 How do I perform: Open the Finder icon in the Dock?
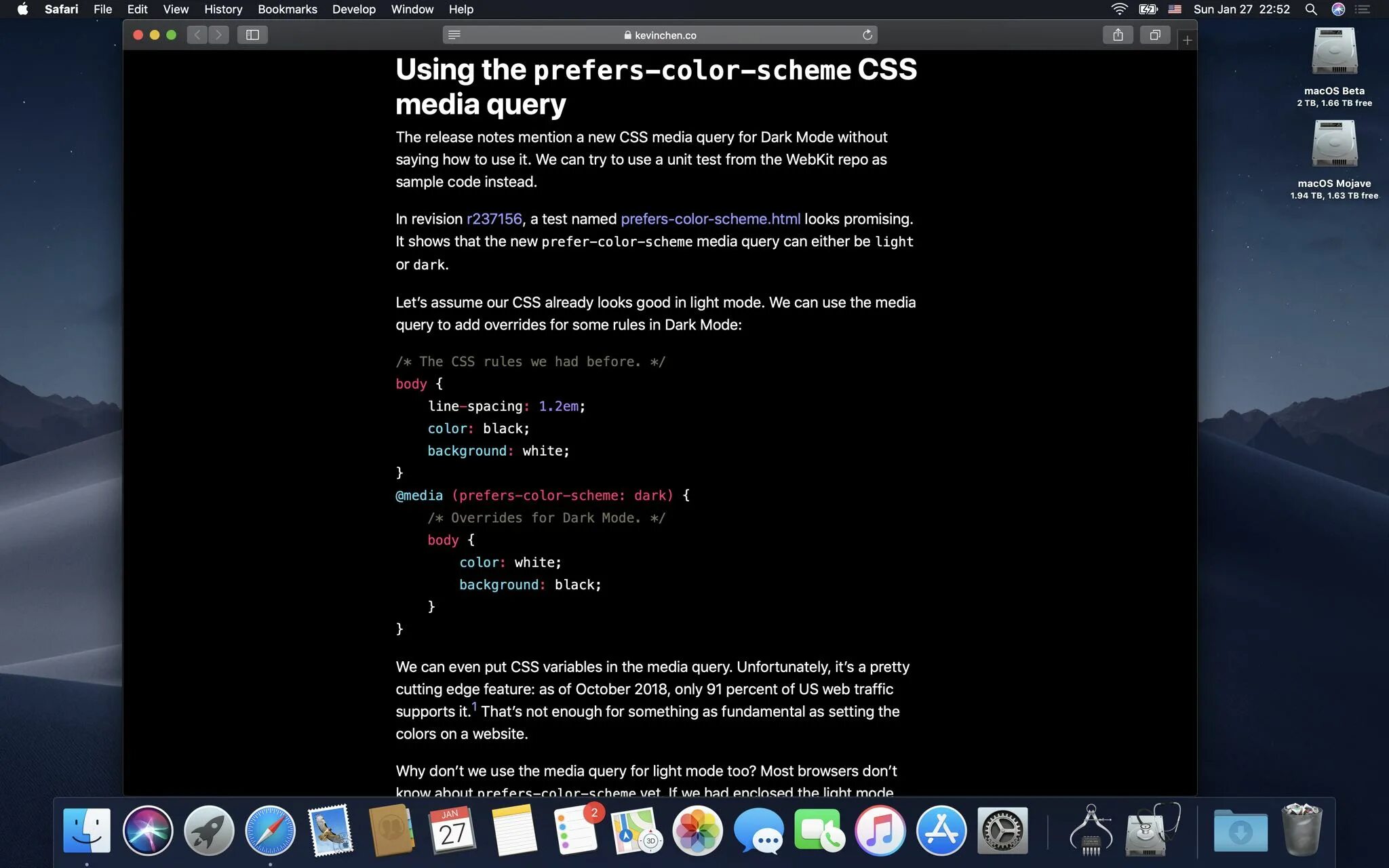[x=87, y=831]
